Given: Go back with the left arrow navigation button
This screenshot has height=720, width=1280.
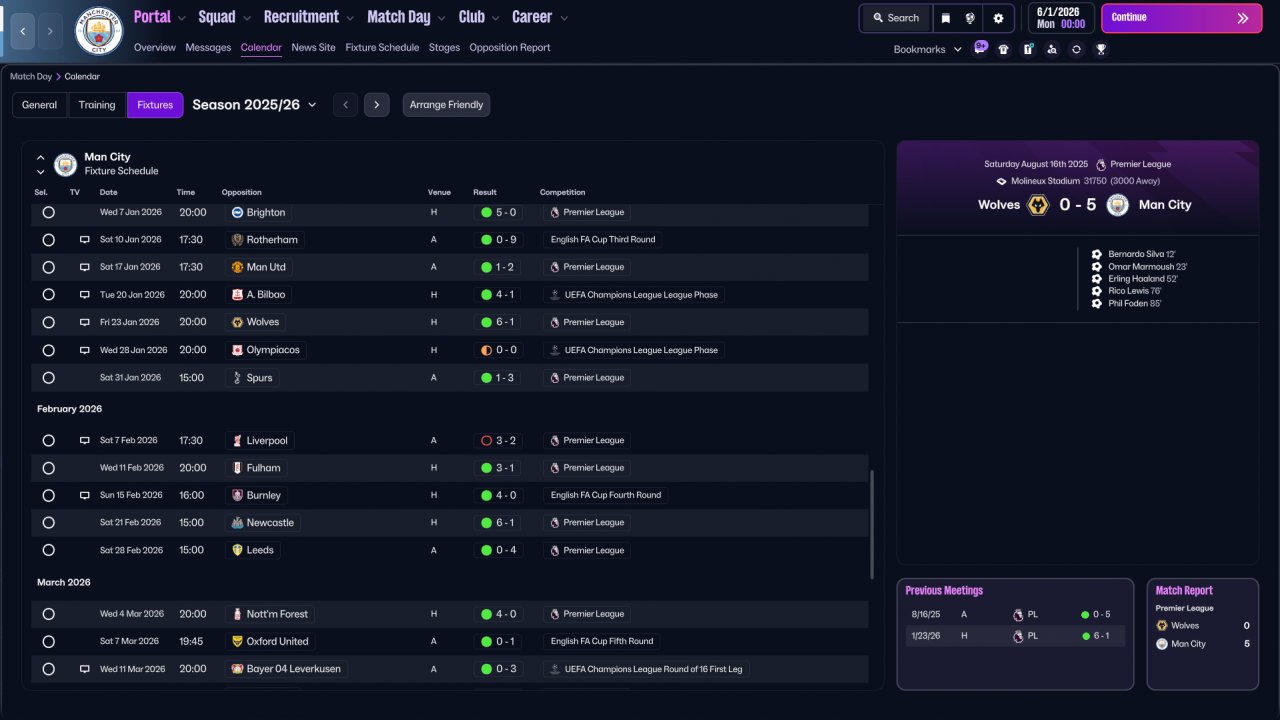Looking at the screenshot, I should tap(23, 31).
